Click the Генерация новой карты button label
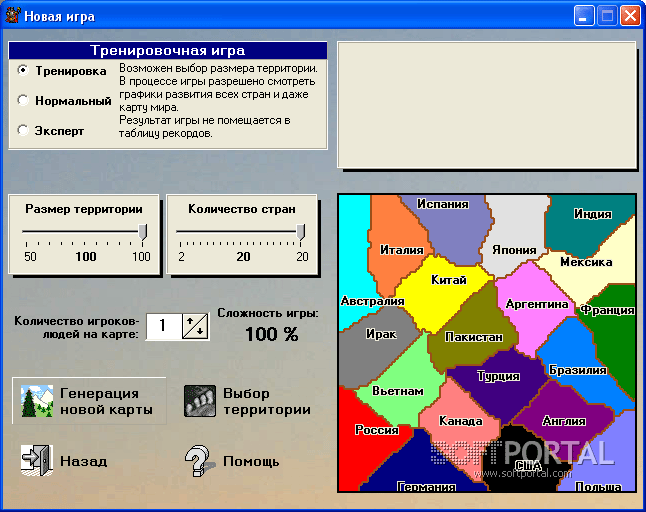Image resolution: width=646 pixels, height=512 pixels. 106,401
